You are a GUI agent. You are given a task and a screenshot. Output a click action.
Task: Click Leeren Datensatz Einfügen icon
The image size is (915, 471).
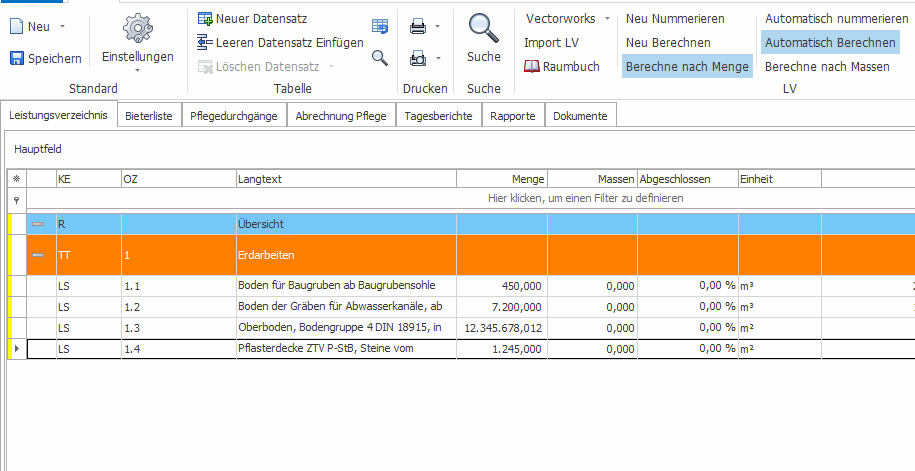point(205,43)
